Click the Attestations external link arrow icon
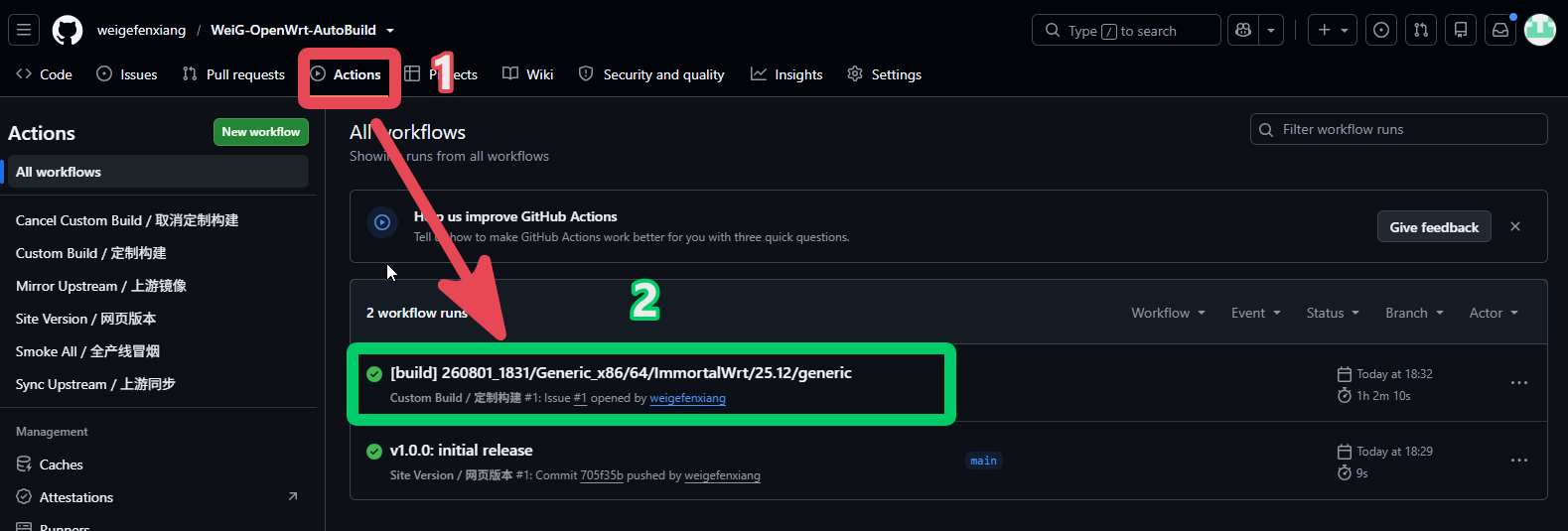 [x=293, y=496]
